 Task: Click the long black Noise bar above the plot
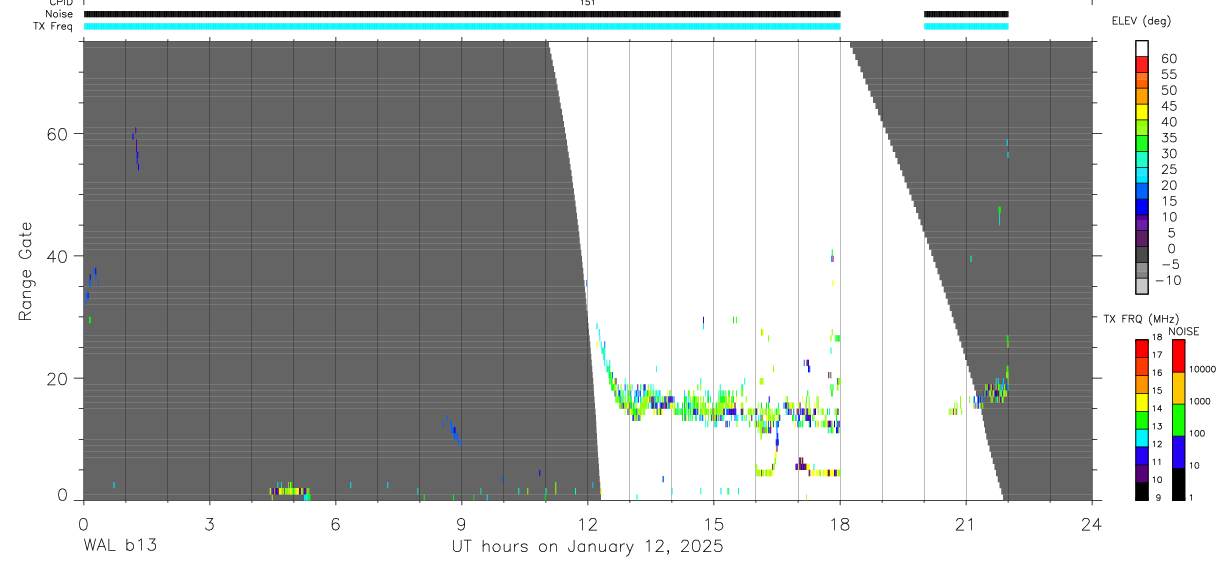coord(462,14)
